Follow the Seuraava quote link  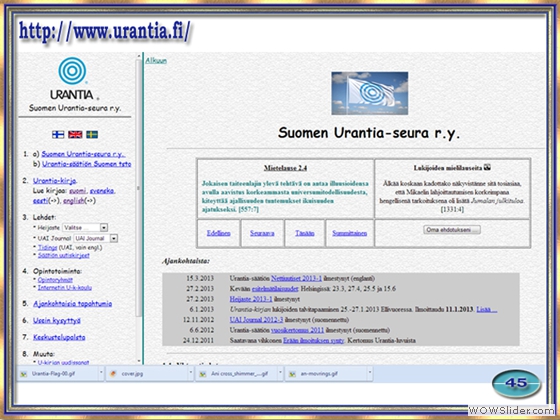click(262, 233)
